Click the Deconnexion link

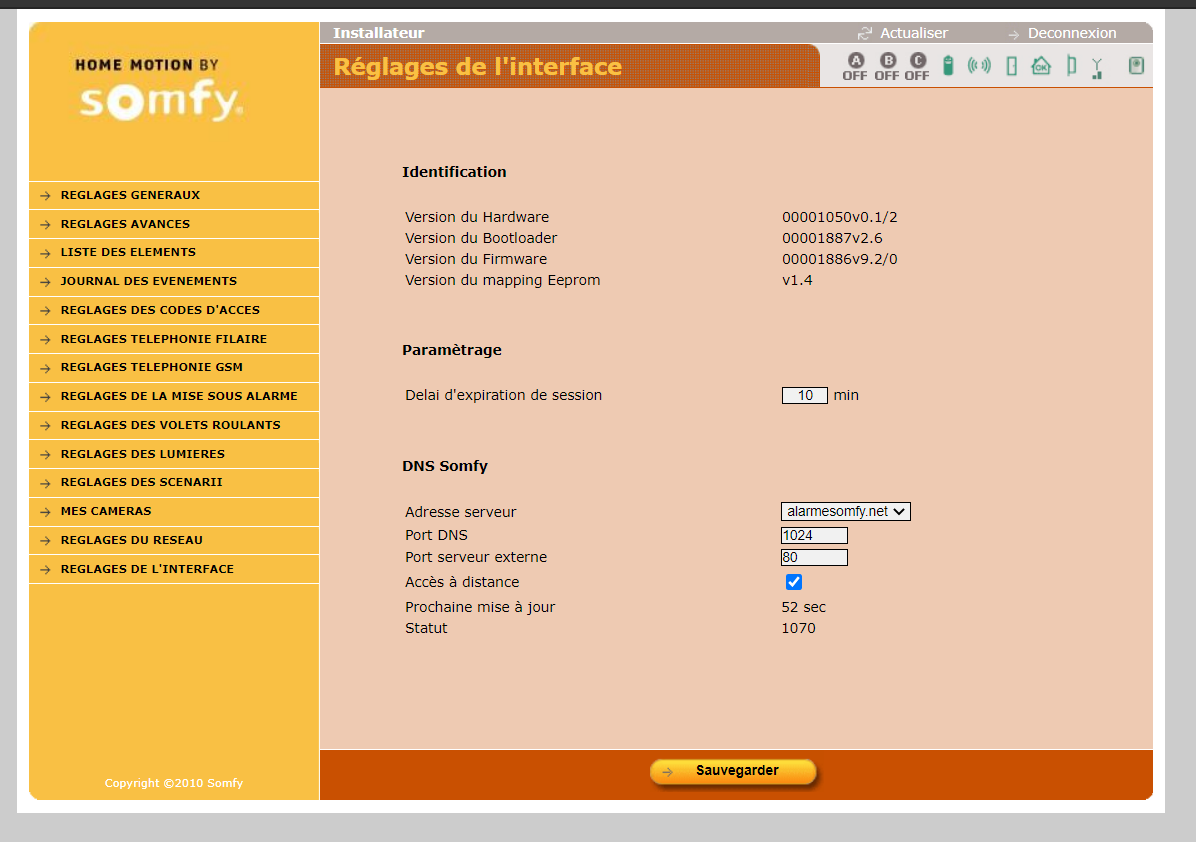[1072, 34]
